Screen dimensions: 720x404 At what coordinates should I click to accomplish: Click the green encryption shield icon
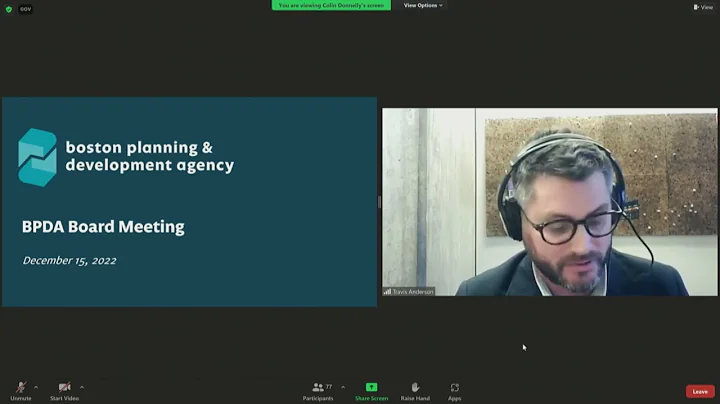click(x=9, y=9)
